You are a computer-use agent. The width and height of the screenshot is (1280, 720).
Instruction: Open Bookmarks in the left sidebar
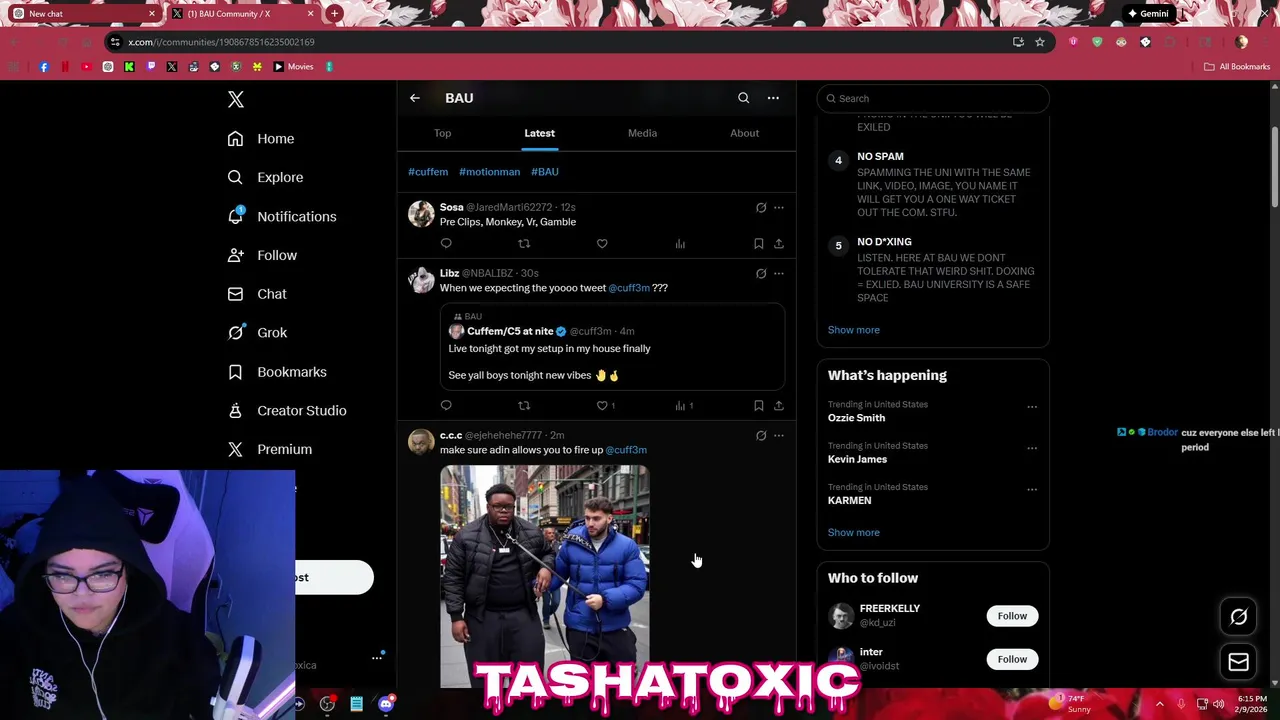coord(277,372)
